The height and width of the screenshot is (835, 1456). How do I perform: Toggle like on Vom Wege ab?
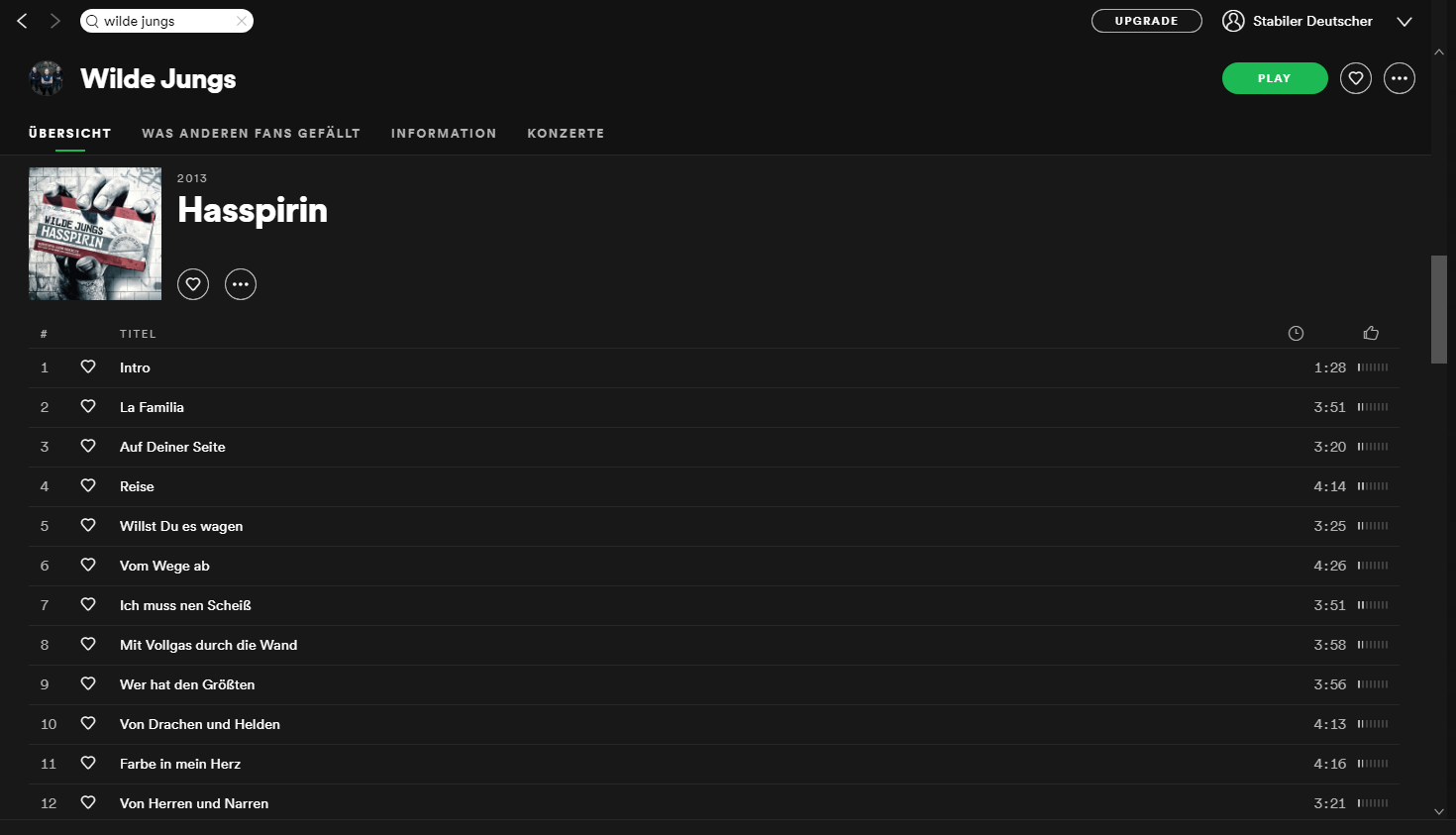pos(88,565)
